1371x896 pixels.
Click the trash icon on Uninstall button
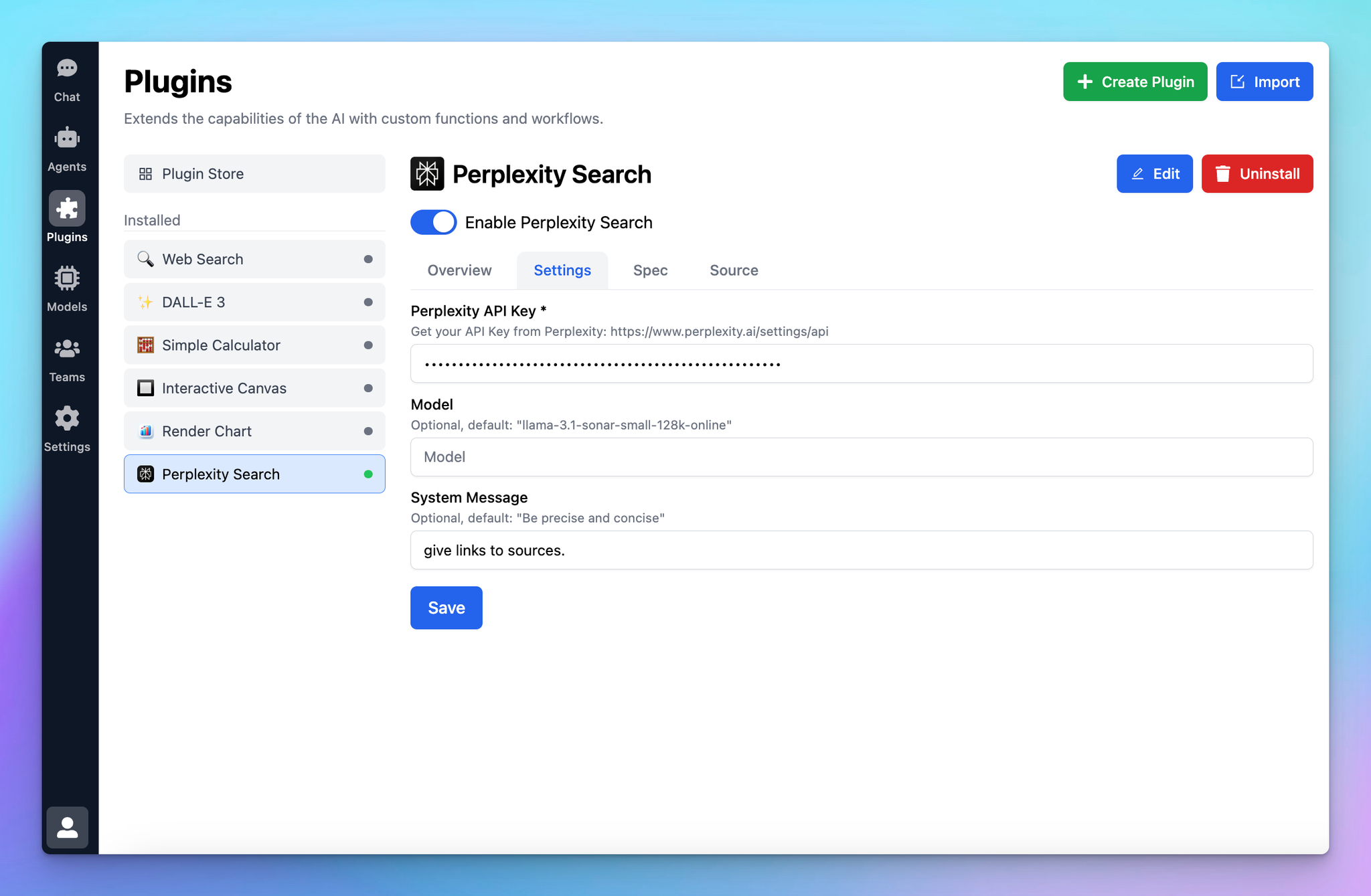pyautogui.click(x=1223, y=174)
